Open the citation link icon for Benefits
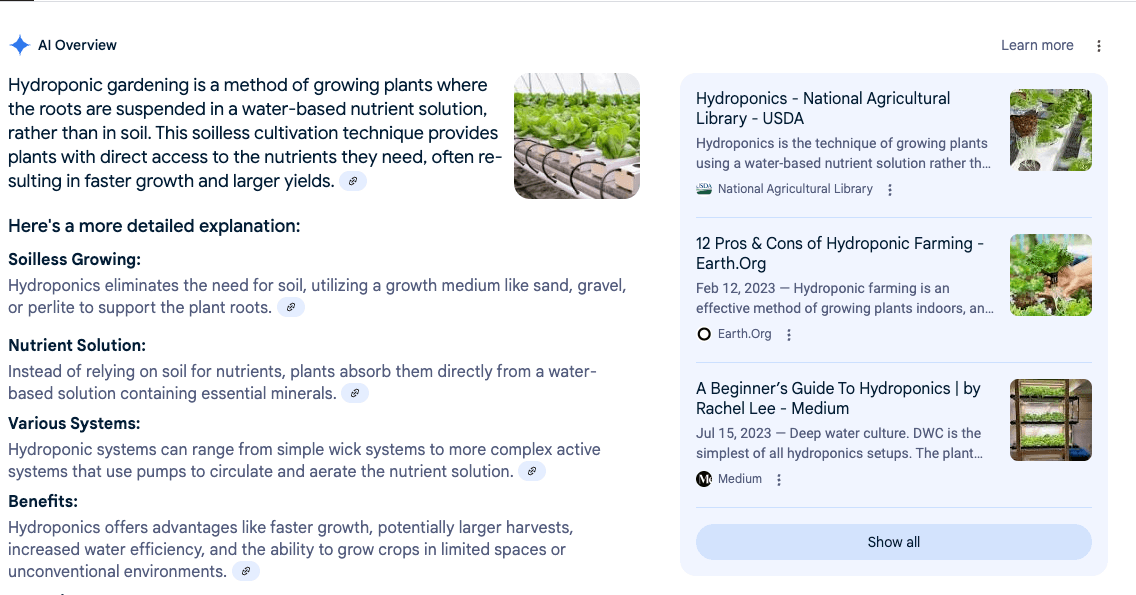The height and width of the screenshot is (595, 1136). [x=246, y=571]
